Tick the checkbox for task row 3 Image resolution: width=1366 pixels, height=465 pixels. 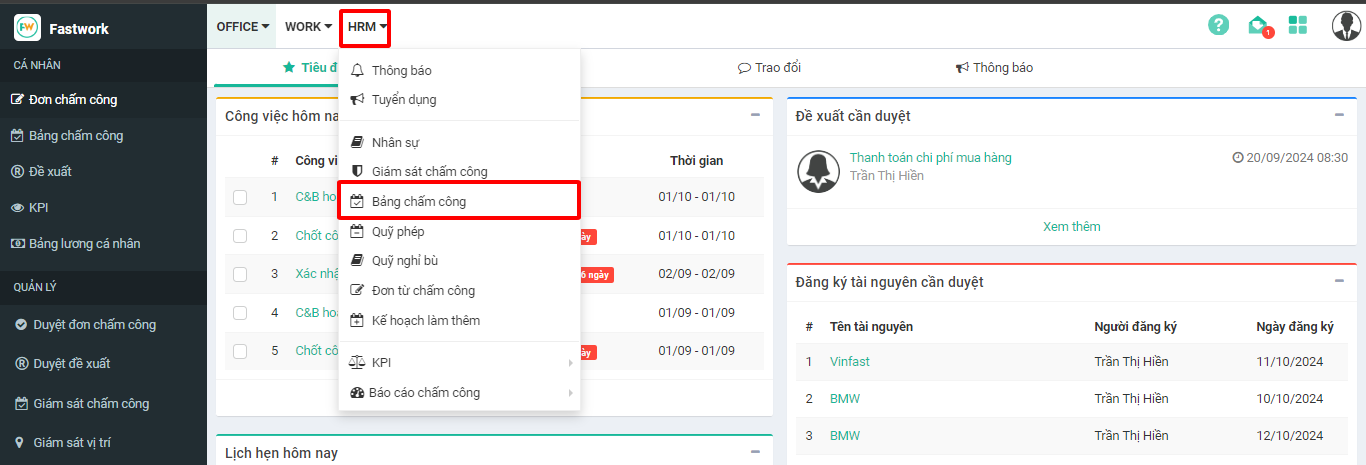pyautogui.click(x=240, y=274)
